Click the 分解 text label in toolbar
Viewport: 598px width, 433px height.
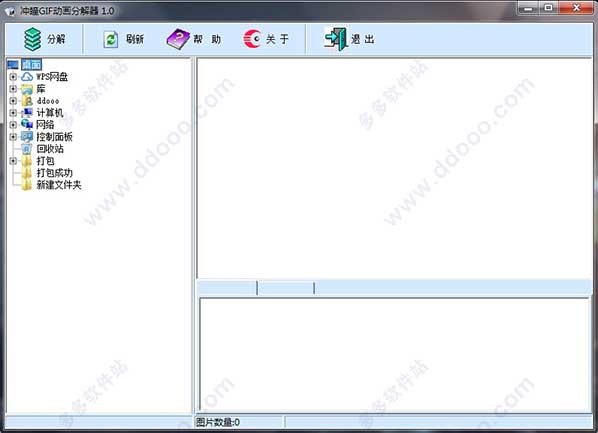(x=56, y=39)
